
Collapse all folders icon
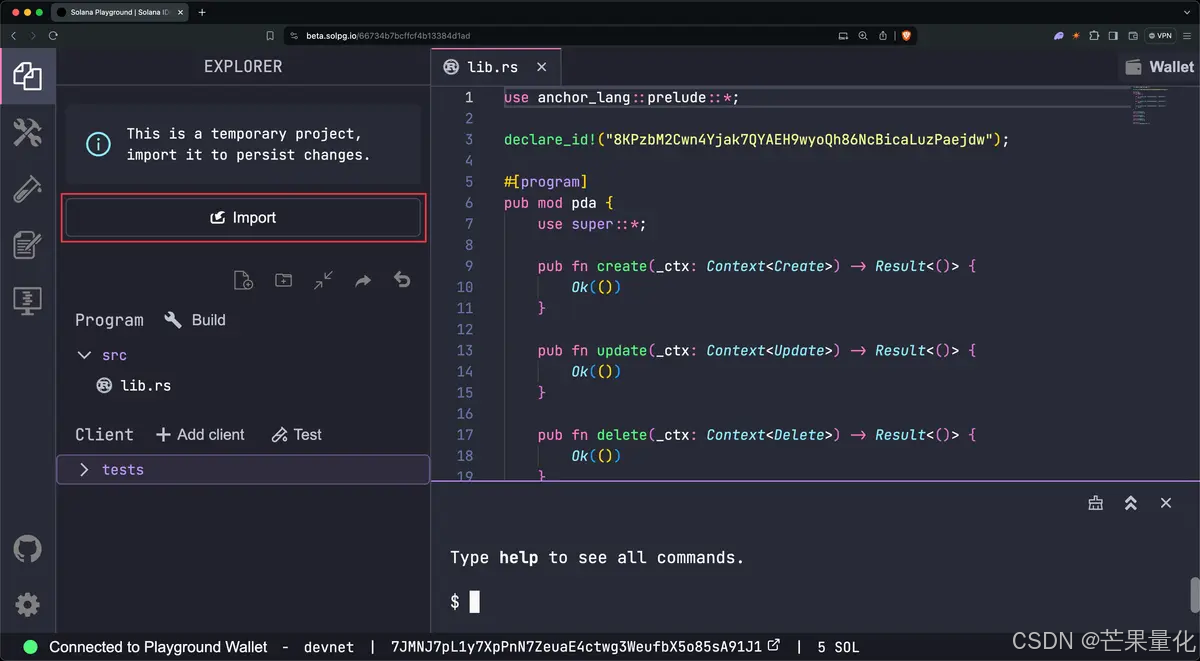[323, 280]
